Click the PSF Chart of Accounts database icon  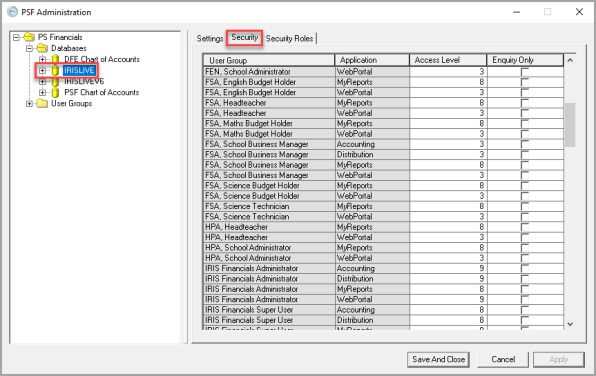[x=55, y=92]
